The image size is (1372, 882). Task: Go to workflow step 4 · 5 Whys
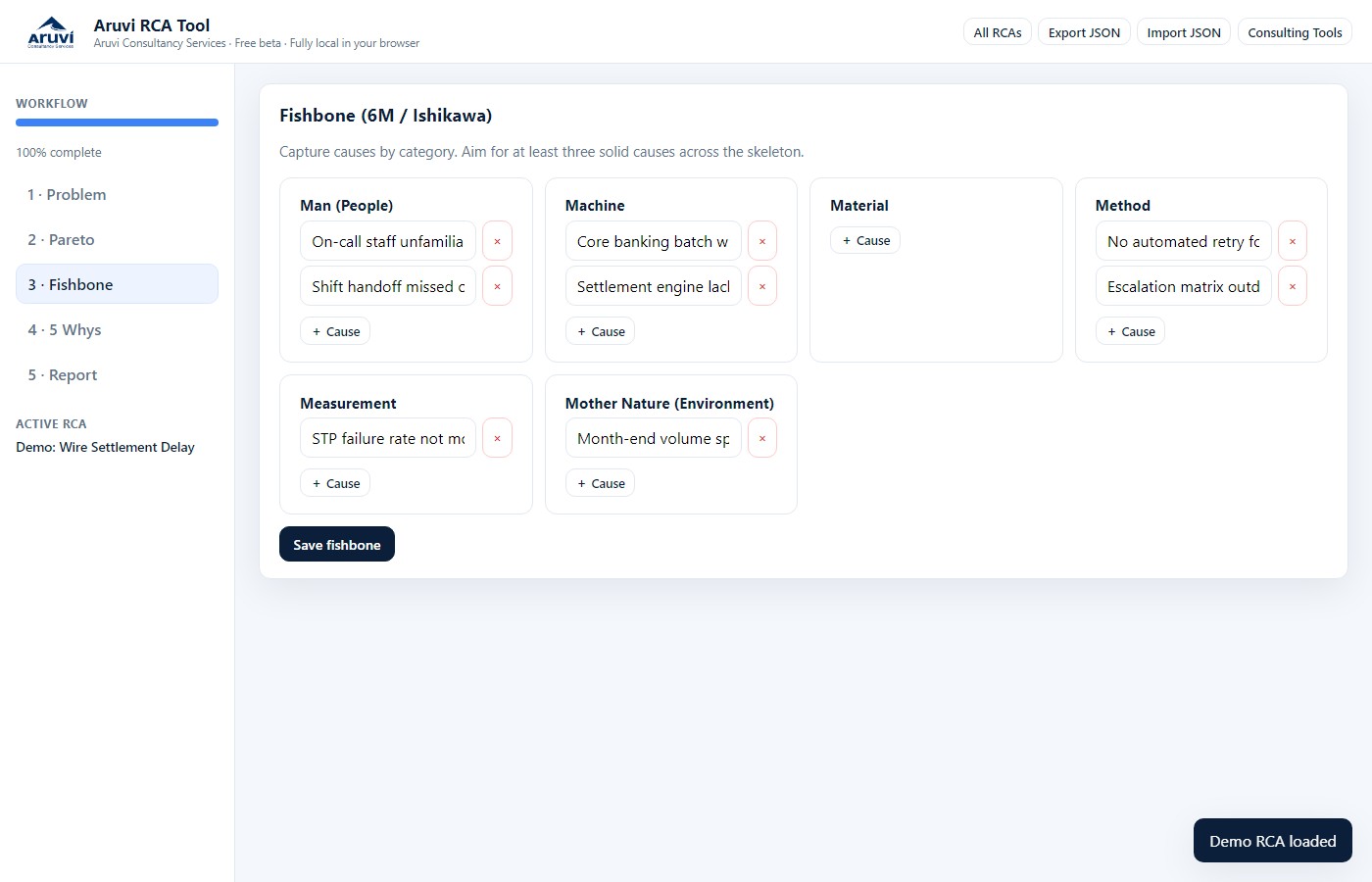pyautogui.click(x=117, y=329)
